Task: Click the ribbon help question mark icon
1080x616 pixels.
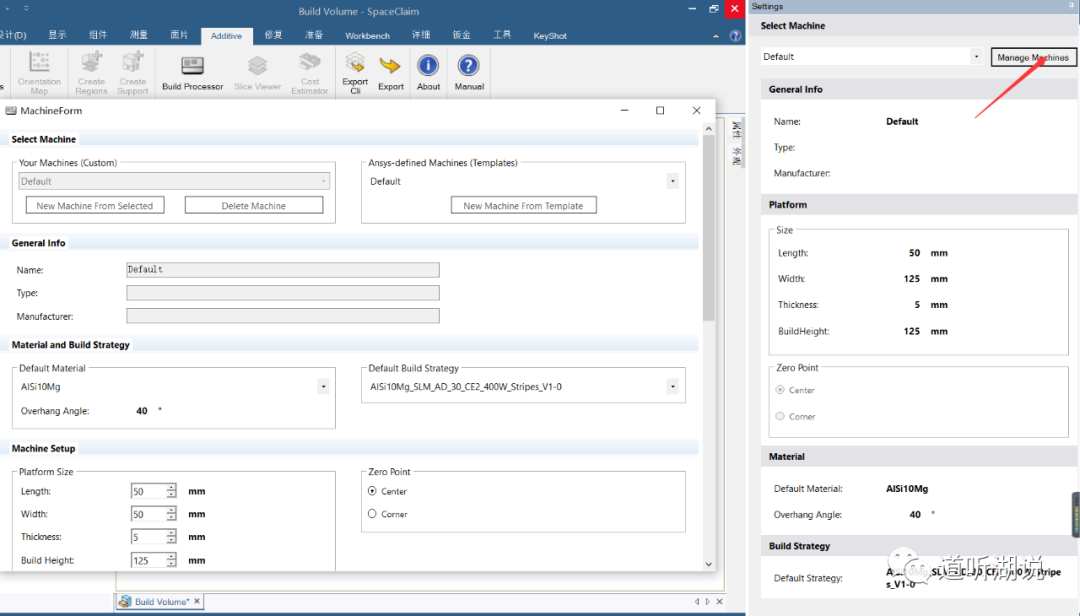Action: click(x=736, y=36)
